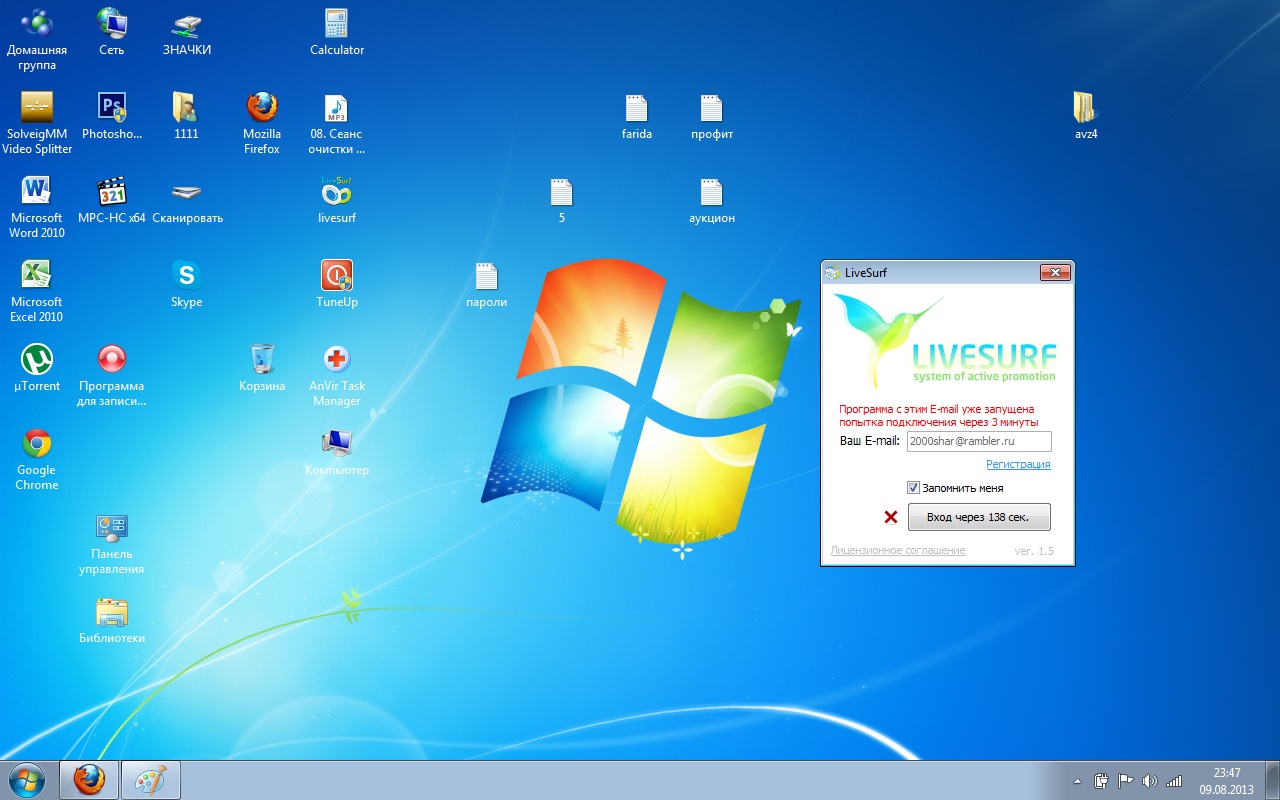Click the Вход через 138 сек. button
This screenshot has width=1280, height=800.
(x=979, y=517)
